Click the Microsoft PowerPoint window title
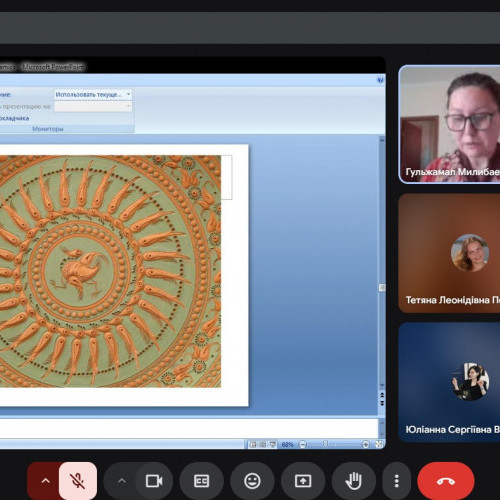The height and width of the screenshot is (500, 500). pyautogui.click(x=53, y=67)
